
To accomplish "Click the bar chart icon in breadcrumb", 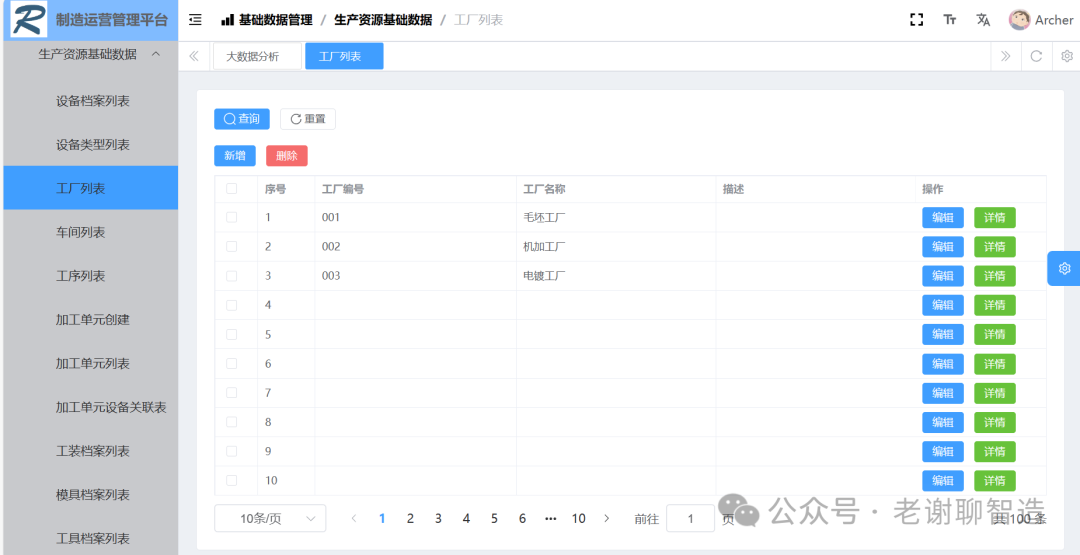I will (227, 20).
